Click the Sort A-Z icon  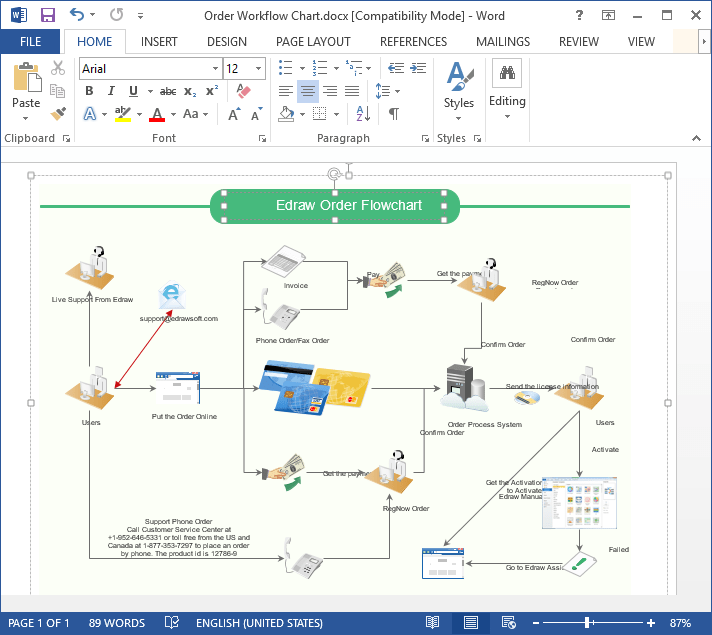[x=364, y=114]
